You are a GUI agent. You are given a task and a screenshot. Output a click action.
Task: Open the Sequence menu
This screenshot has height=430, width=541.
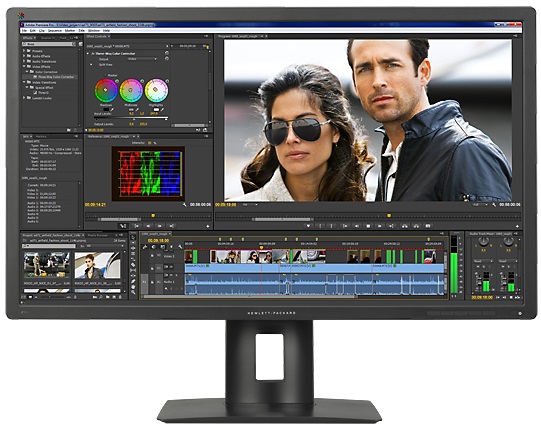click(x=55, y=31)
